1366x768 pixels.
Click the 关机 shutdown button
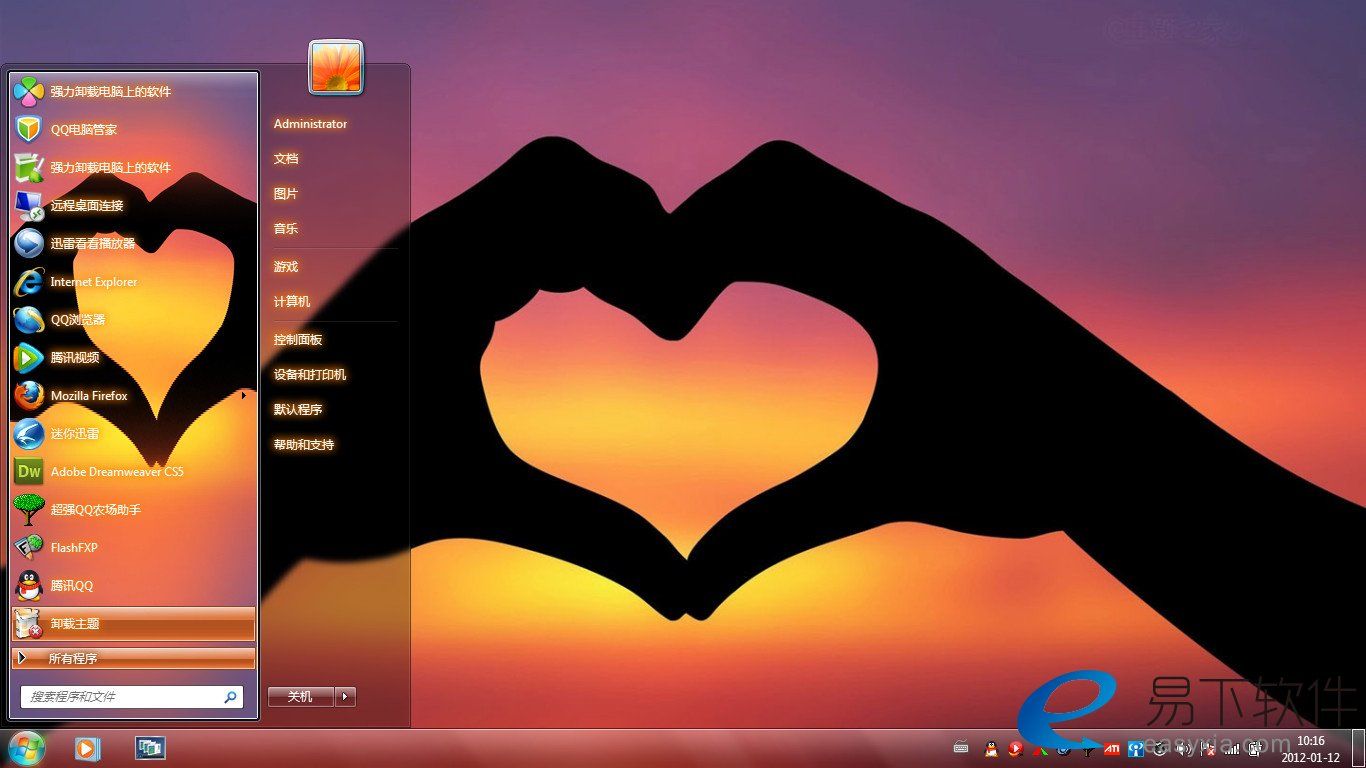tap(301, 697)
